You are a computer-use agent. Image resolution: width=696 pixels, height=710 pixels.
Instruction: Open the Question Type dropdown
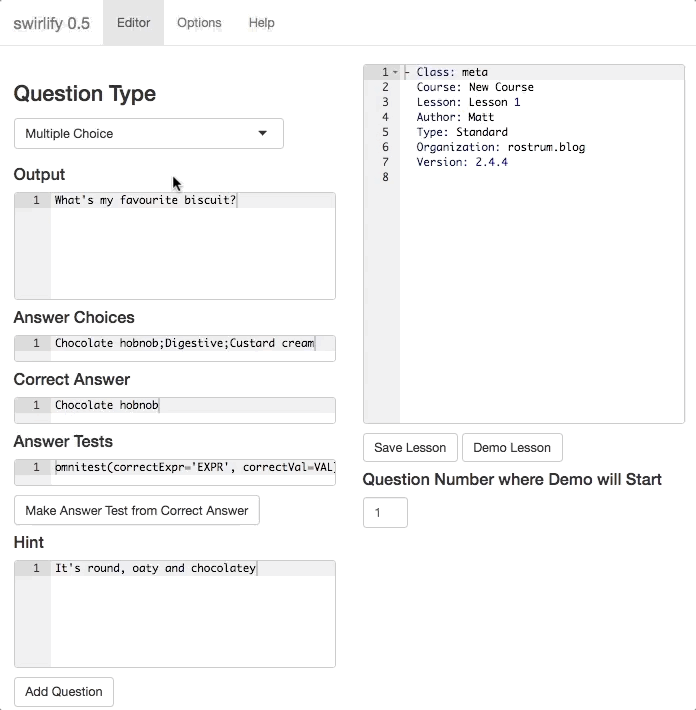(x=149, y=134)
